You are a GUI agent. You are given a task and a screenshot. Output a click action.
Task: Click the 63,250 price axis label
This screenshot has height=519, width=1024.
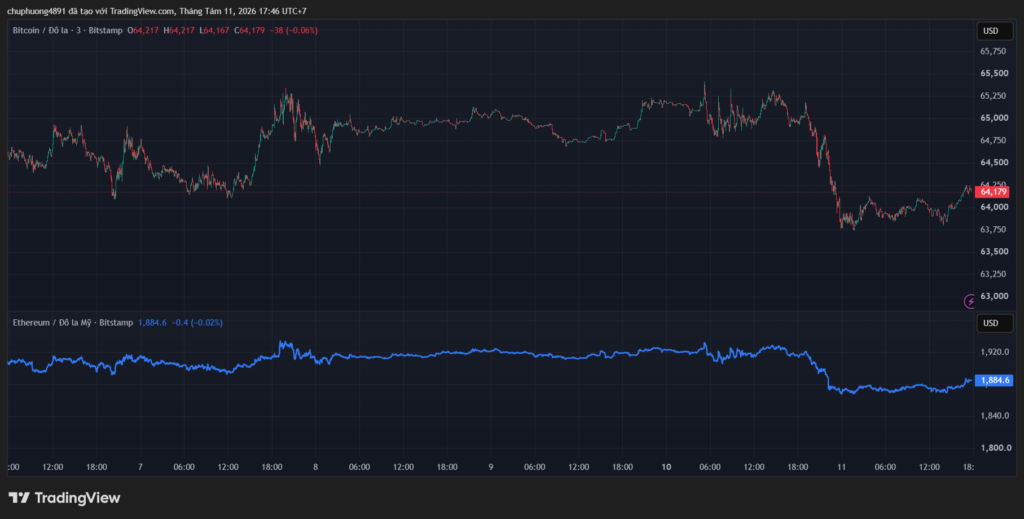pyautogui.click(x=993, y=274)
